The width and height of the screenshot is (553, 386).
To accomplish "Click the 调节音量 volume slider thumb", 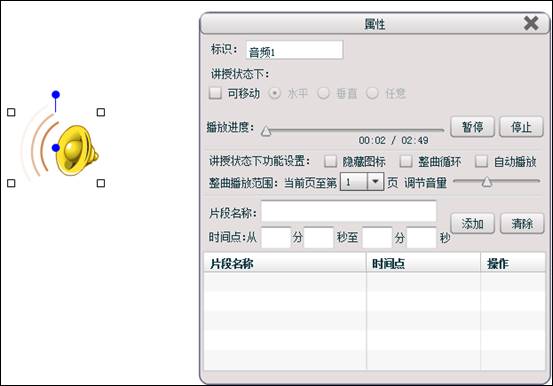I will [487, 182].
